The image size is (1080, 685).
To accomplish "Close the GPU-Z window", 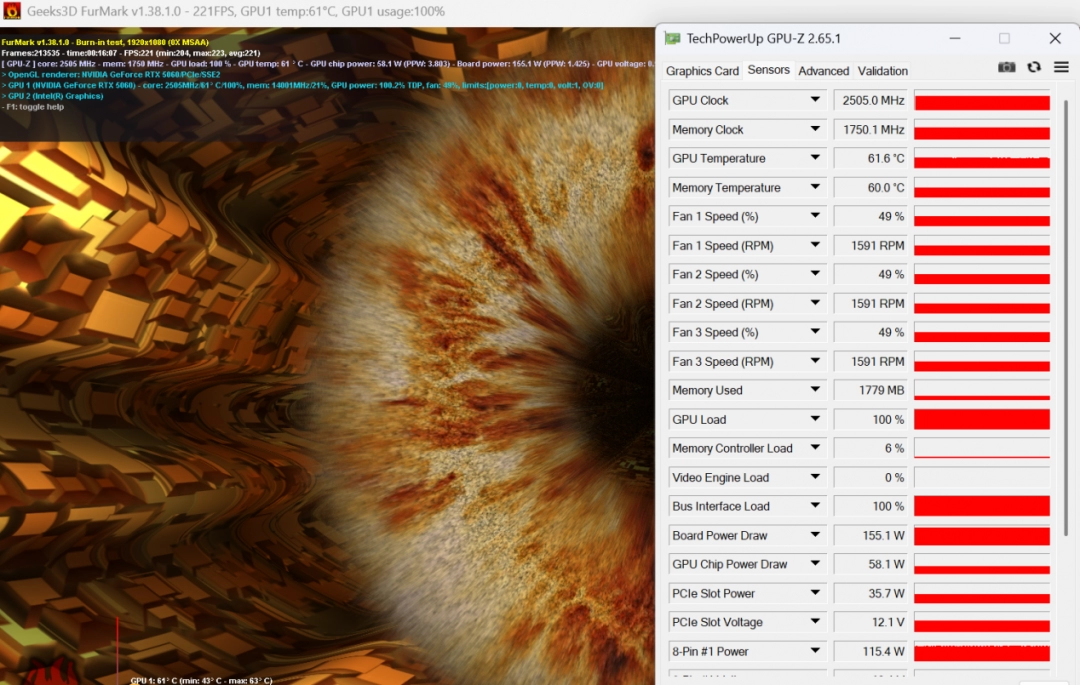I will [1055, 38].
